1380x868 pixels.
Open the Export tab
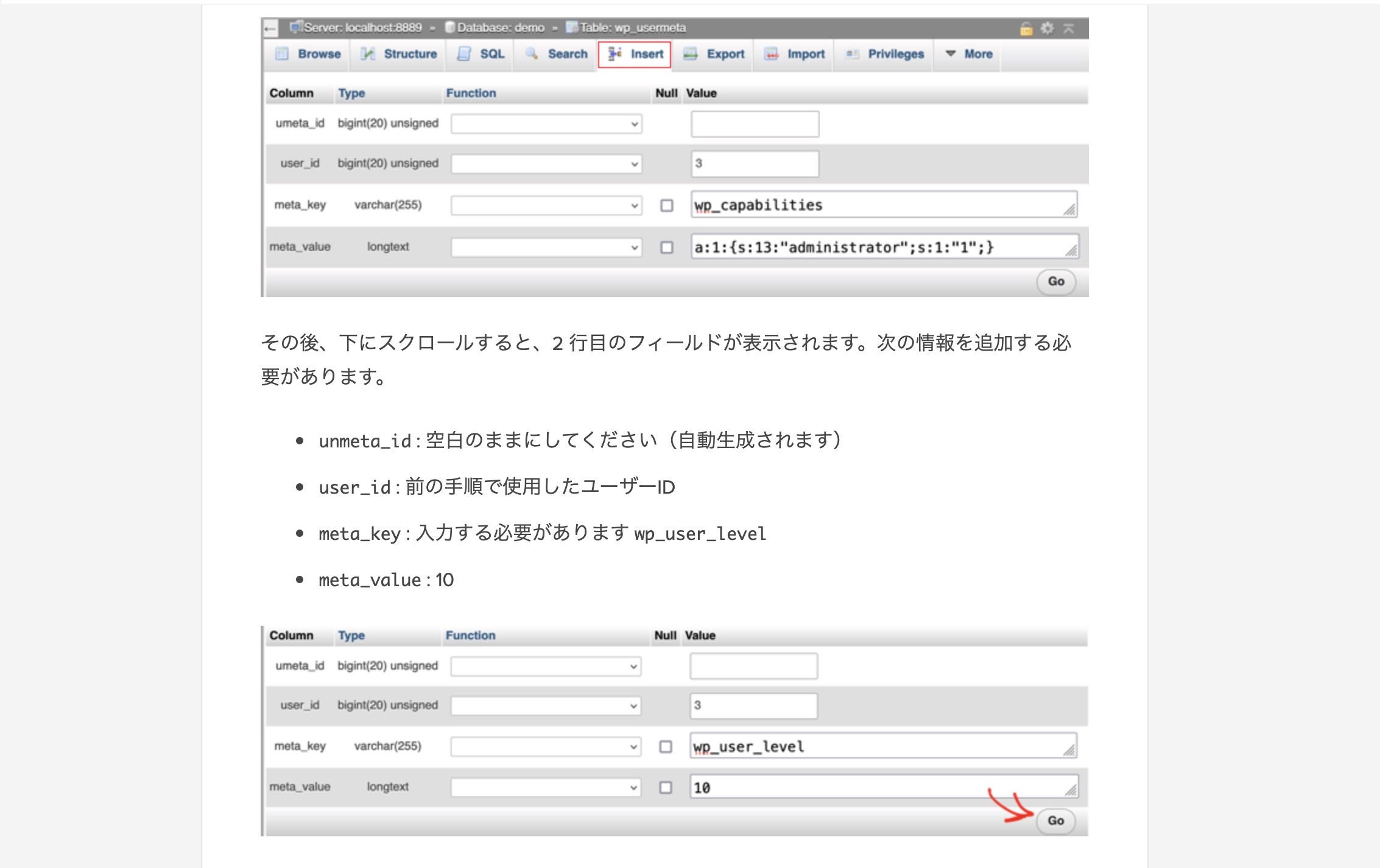pyautogui.click(x=714, y=54)
